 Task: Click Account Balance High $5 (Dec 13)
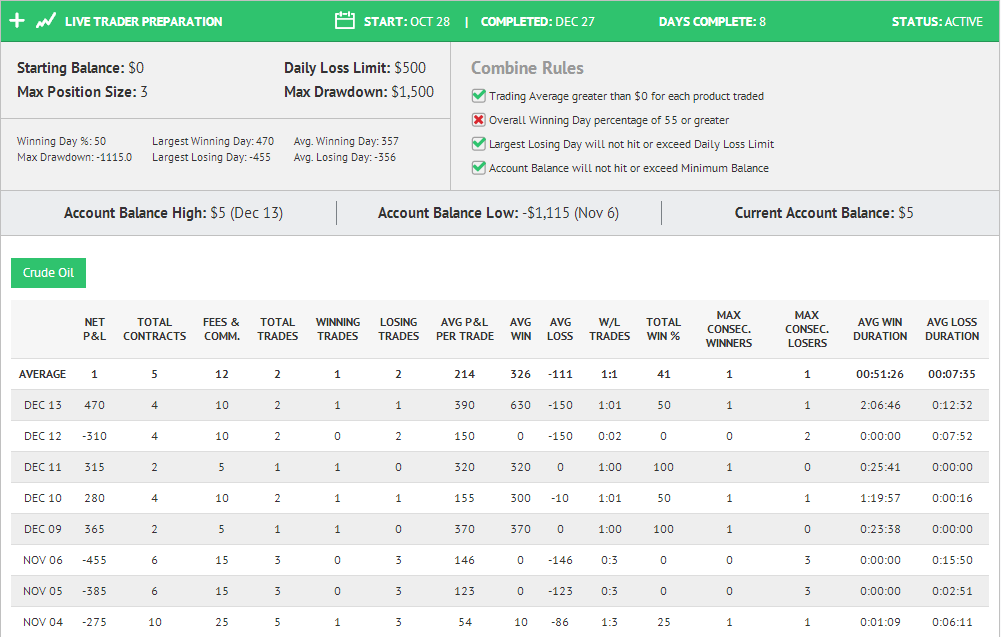click(x=173, y=213)
